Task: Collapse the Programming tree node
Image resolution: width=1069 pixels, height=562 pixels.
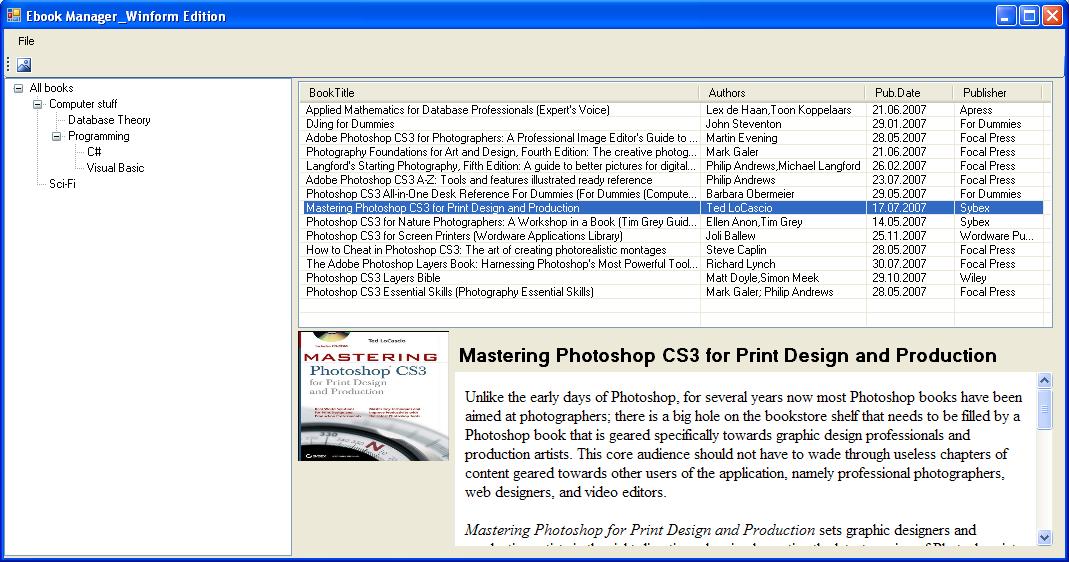Action: tap(57, 136)
